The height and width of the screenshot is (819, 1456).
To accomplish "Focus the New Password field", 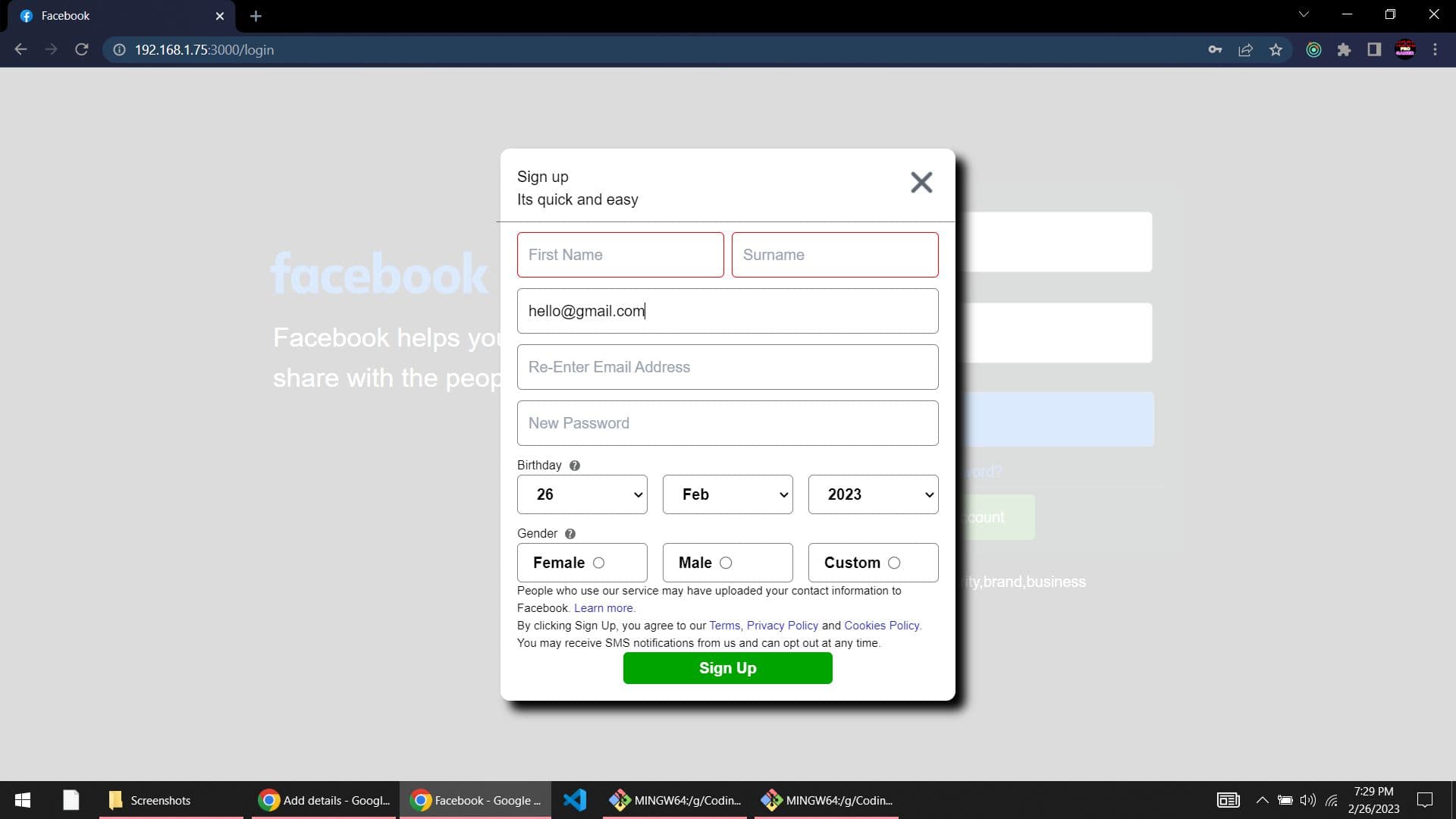I will pos(728,423).
